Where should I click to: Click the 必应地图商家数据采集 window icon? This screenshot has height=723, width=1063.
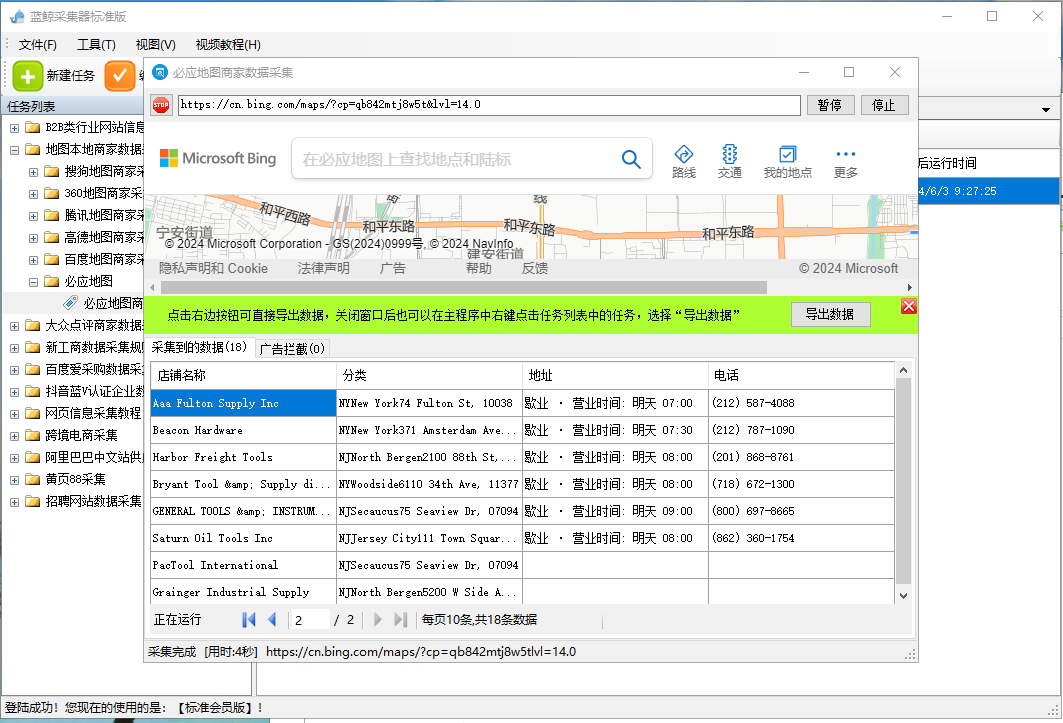160,72
